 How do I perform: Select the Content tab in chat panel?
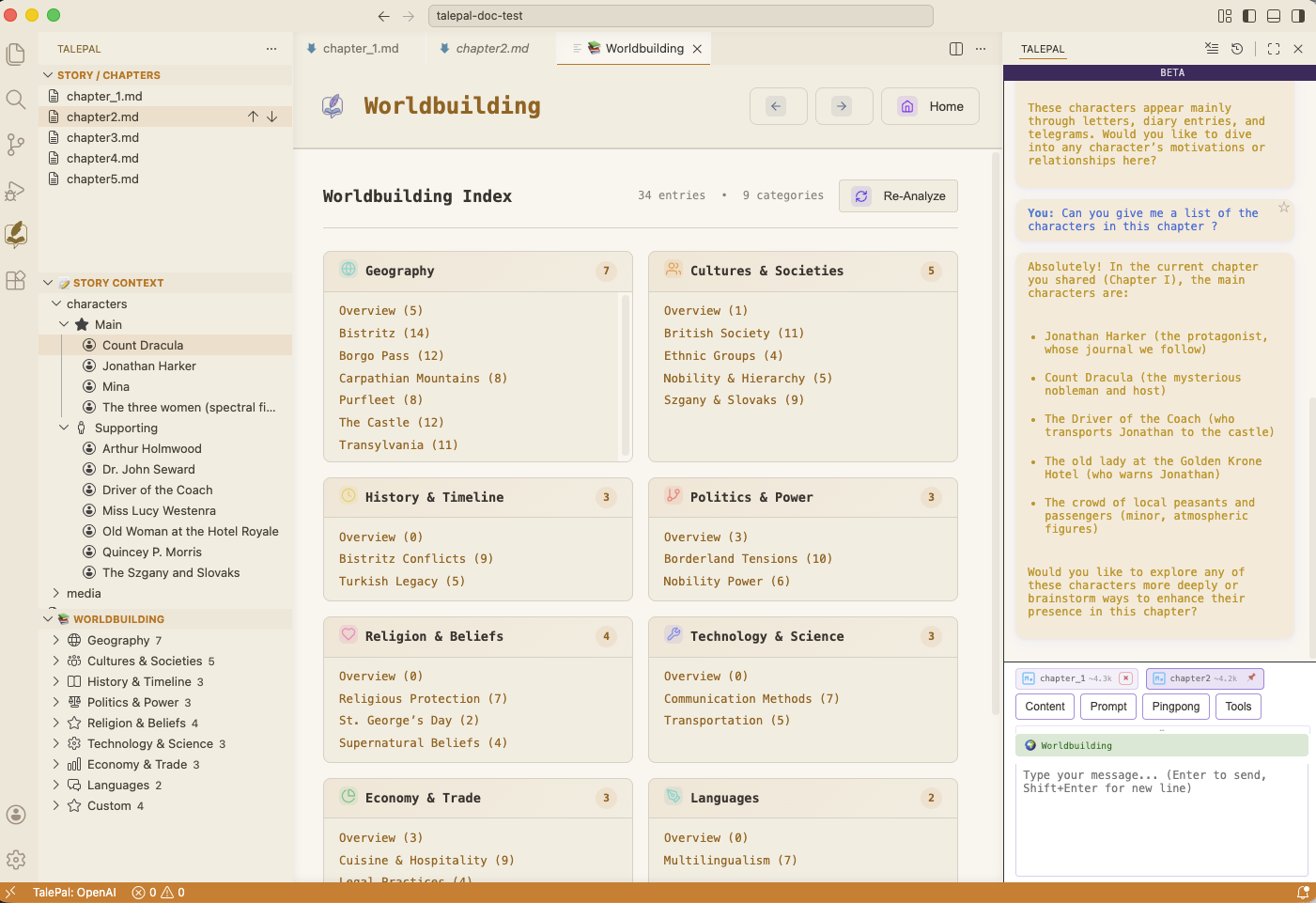[1045, 707]
